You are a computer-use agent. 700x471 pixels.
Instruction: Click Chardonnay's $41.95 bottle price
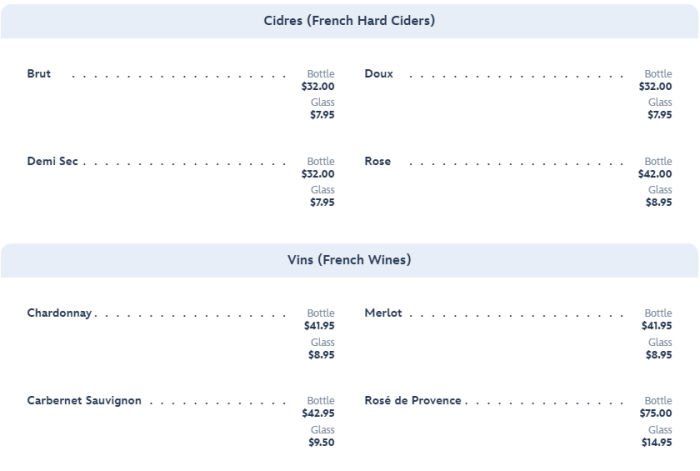click(319, 325)
